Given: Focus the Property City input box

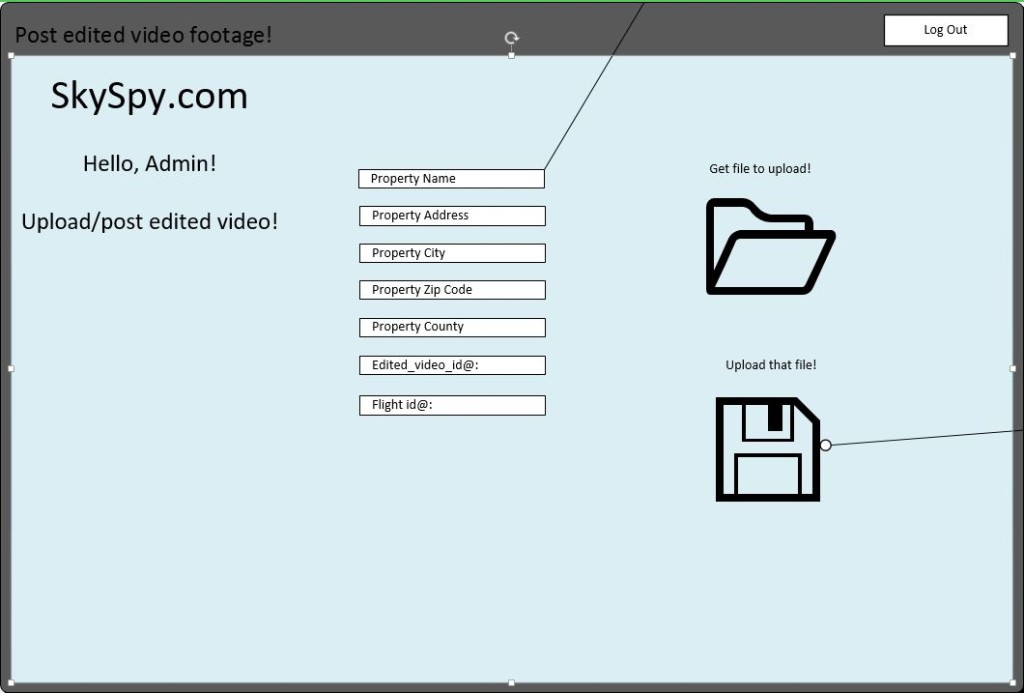Looking at the screenshot, I should [x=452, y=253].
